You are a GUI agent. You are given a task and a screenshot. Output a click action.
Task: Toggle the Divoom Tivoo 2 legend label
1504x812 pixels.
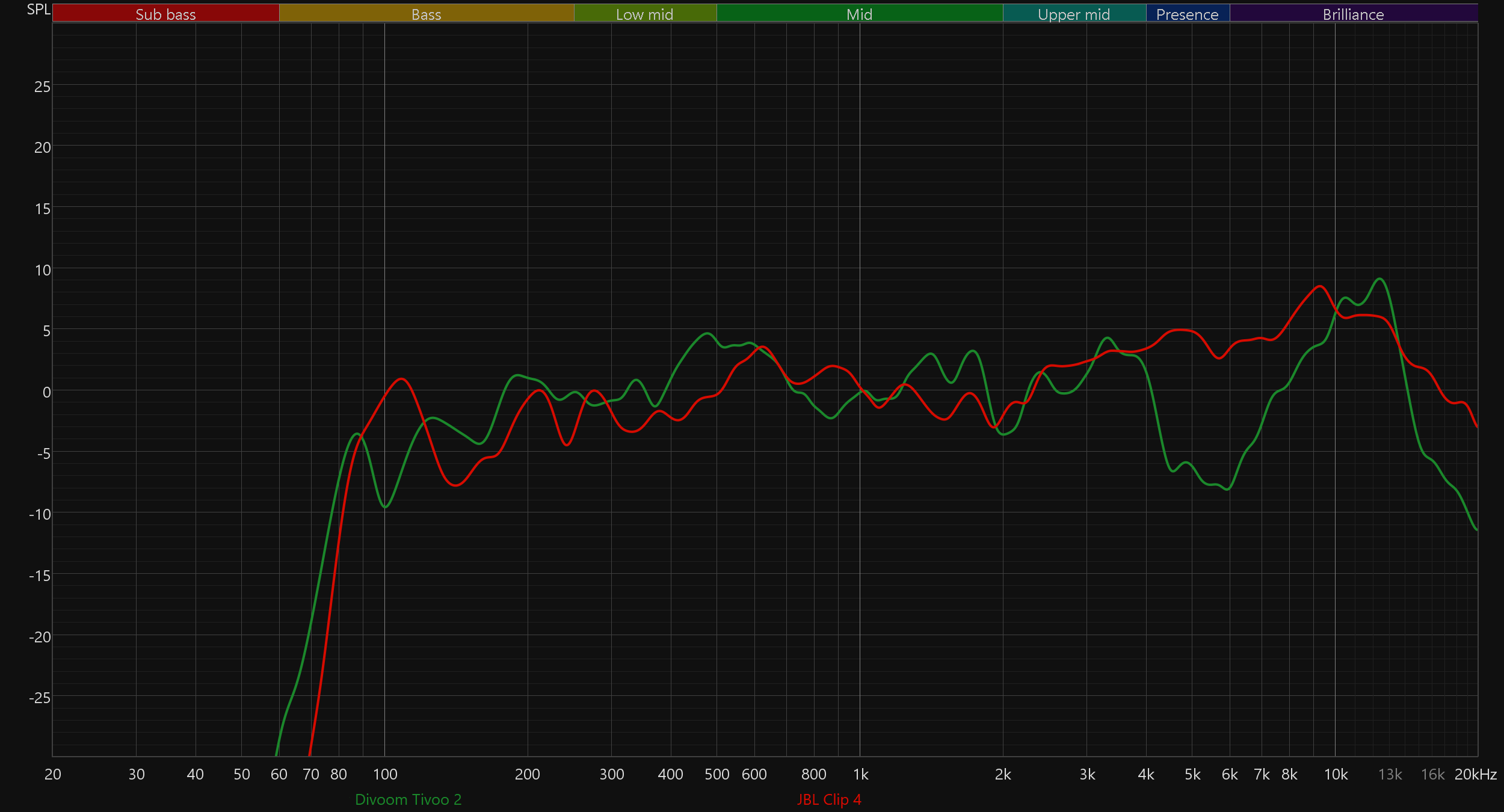pyautogui.click(x=408, y=799)
